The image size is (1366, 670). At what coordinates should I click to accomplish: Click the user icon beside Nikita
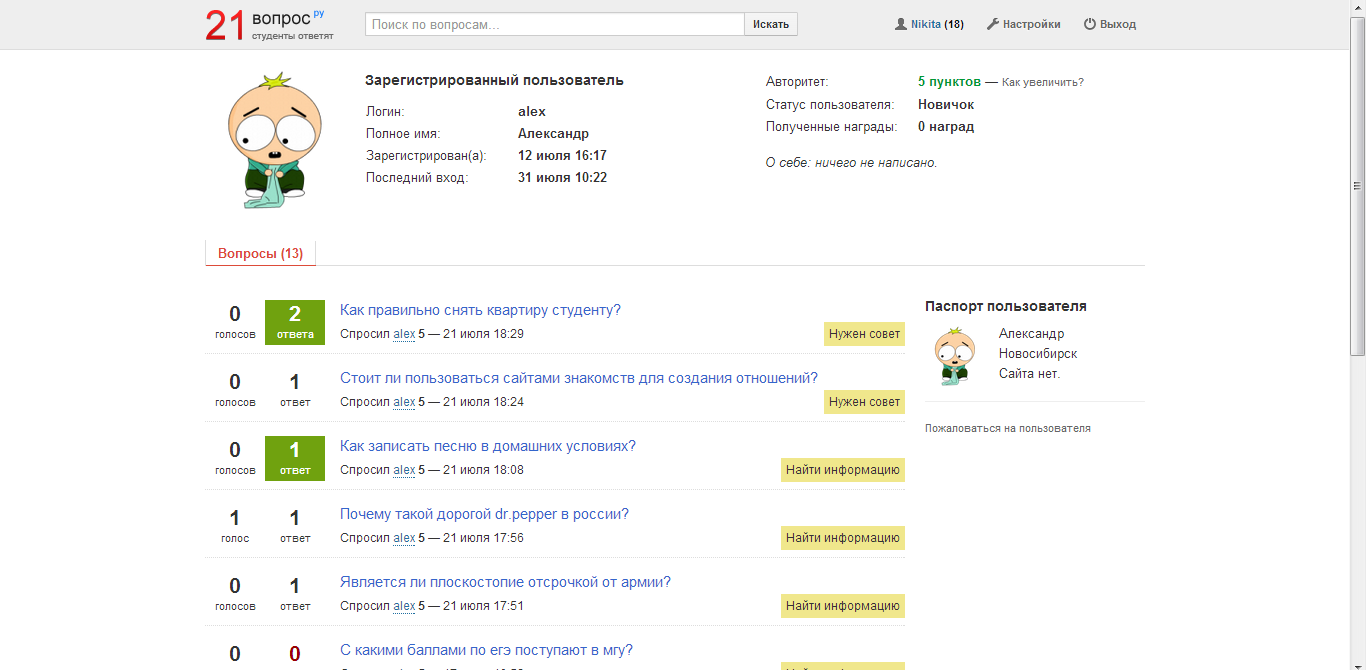(900, 24)
